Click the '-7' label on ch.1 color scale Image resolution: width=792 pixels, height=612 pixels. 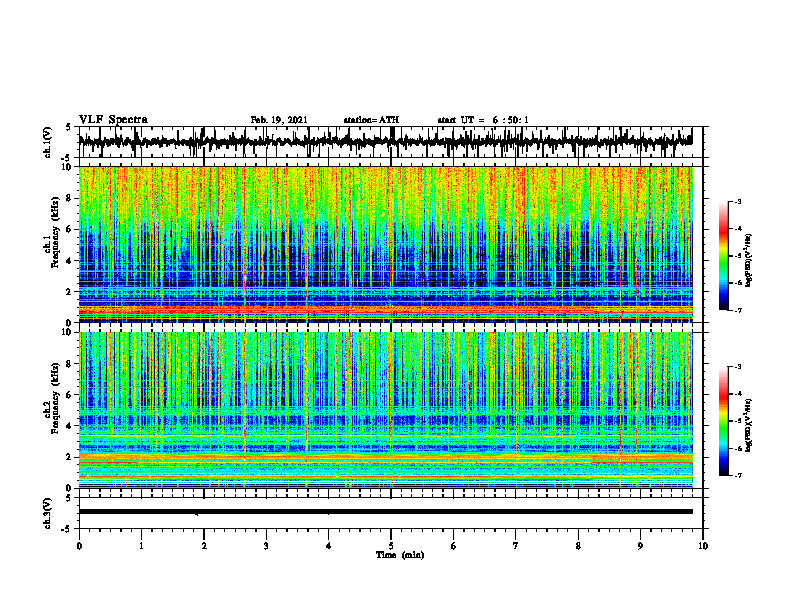point(737,310)
